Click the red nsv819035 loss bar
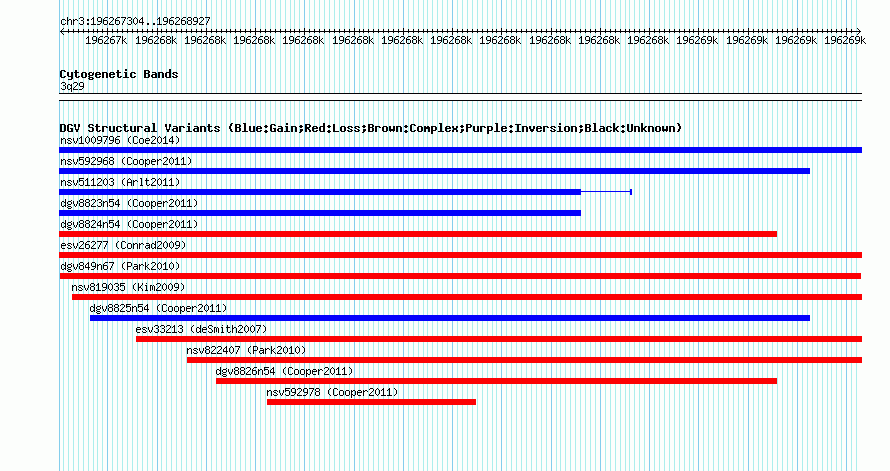 467,297
